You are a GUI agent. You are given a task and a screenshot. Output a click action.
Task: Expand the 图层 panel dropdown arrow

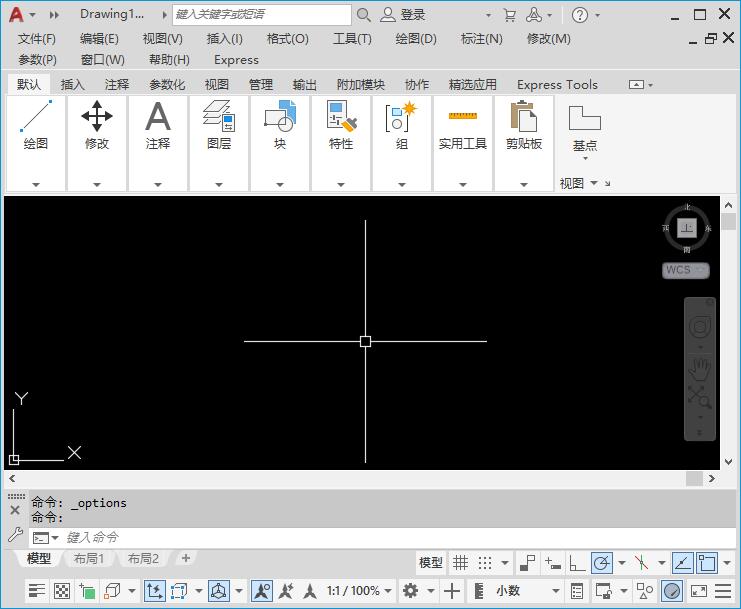(219, 185)
